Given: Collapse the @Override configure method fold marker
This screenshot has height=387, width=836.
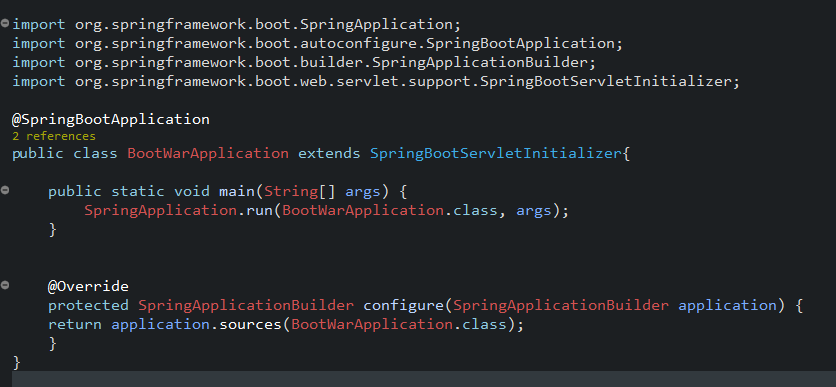Looking at the screenshot, I should 5,286.
